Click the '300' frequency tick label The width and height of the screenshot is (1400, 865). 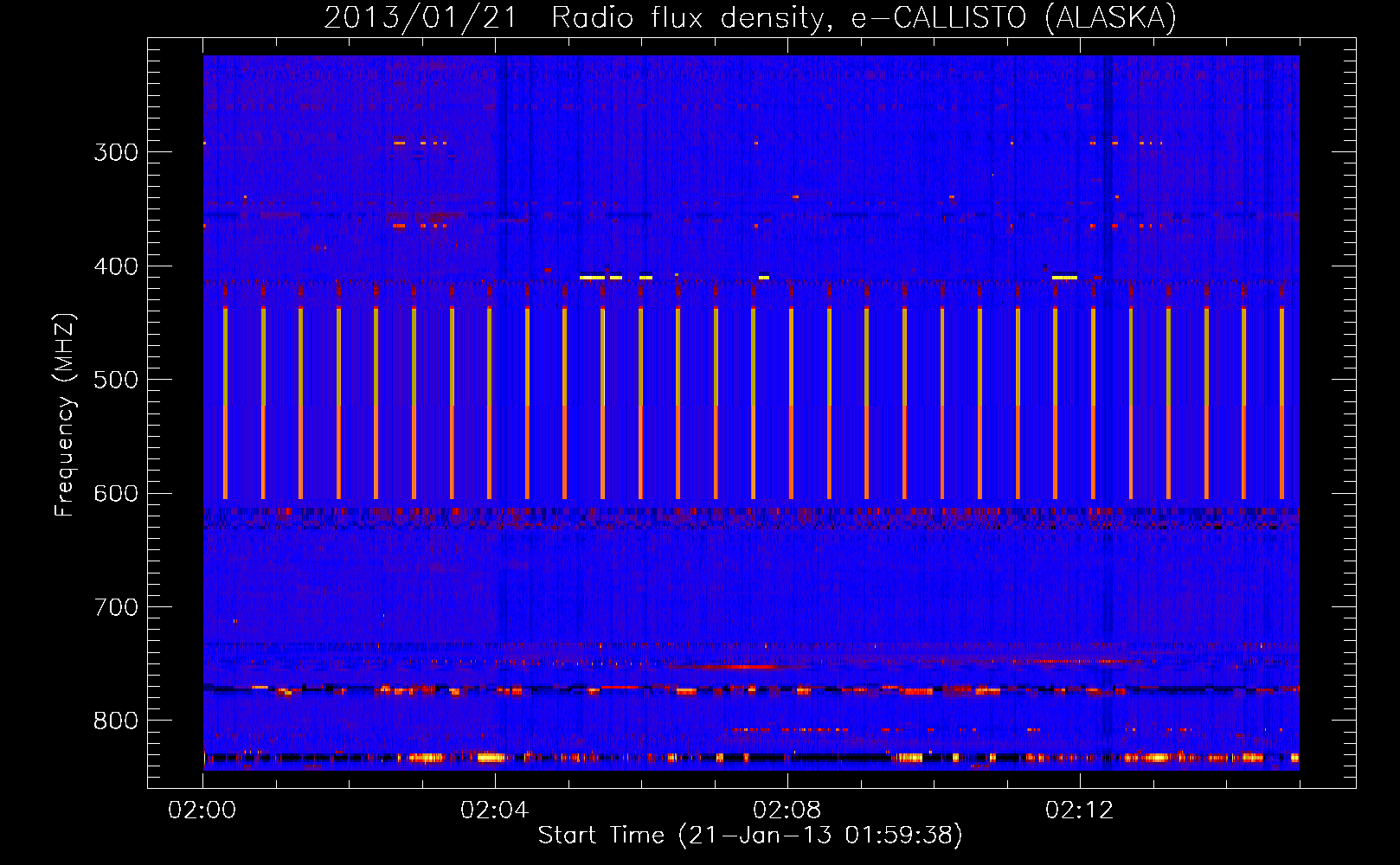pos(116,152)
